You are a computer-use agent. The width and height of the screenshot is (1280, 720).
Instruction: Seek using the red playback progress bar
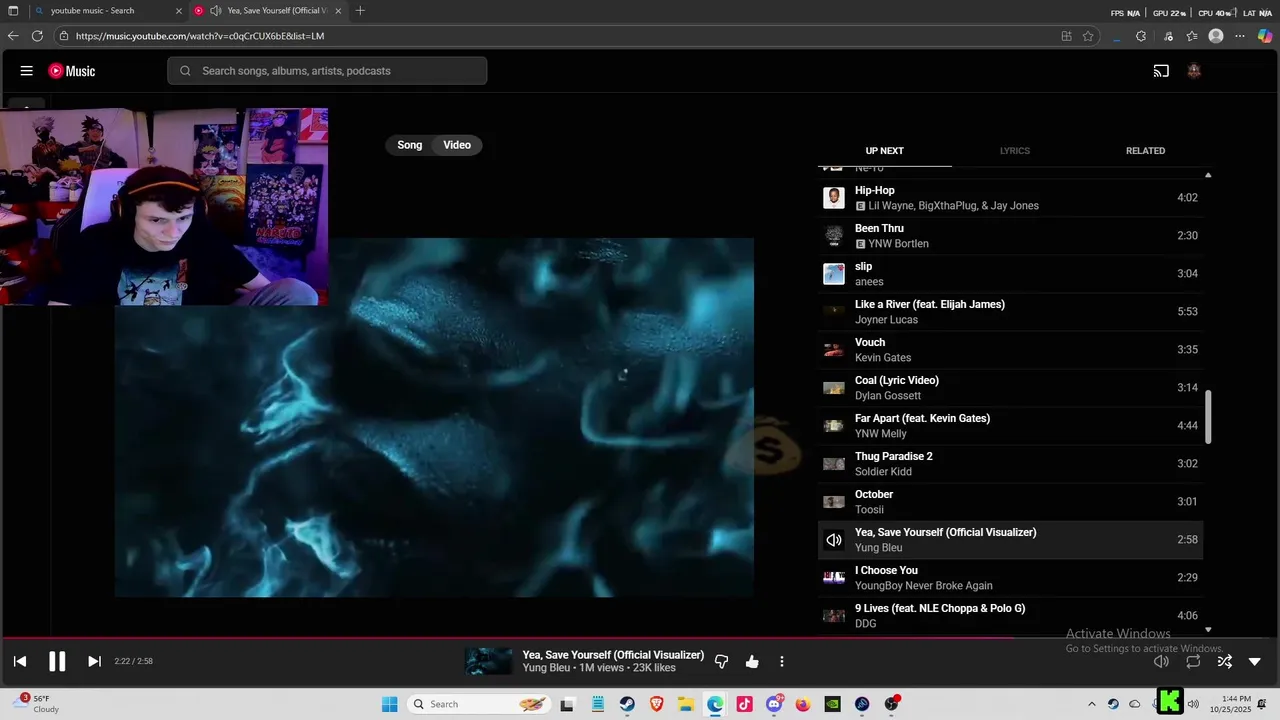coord(640,637)
